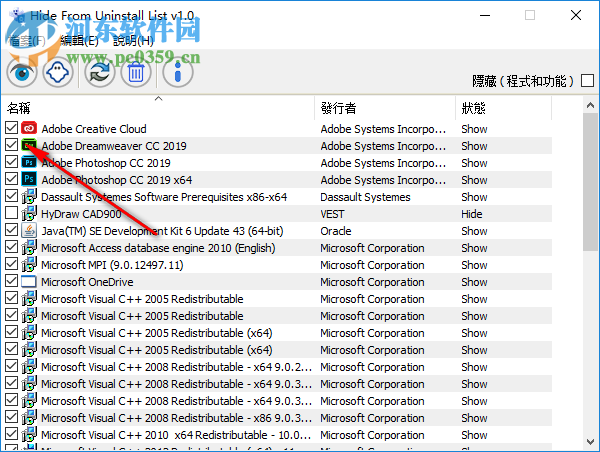Click the Refresh list toolbar icon
Viewport: 600px width, 452px height.
pos(100,72)
